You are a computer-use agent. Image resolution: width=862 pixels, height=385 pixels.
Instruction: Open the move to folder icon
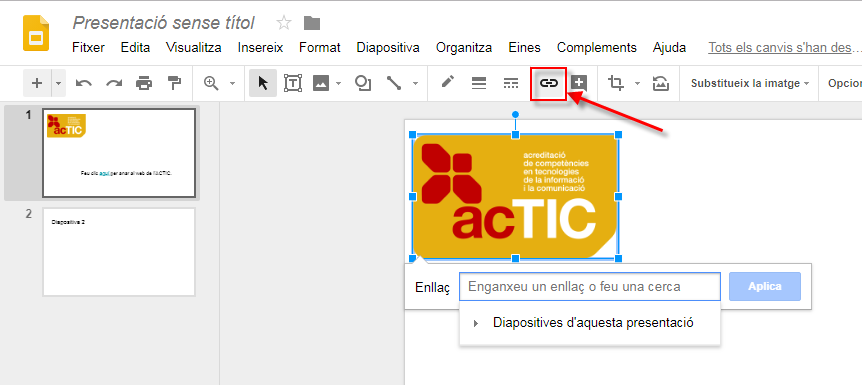pyautogui.click(x=312, y=23)
